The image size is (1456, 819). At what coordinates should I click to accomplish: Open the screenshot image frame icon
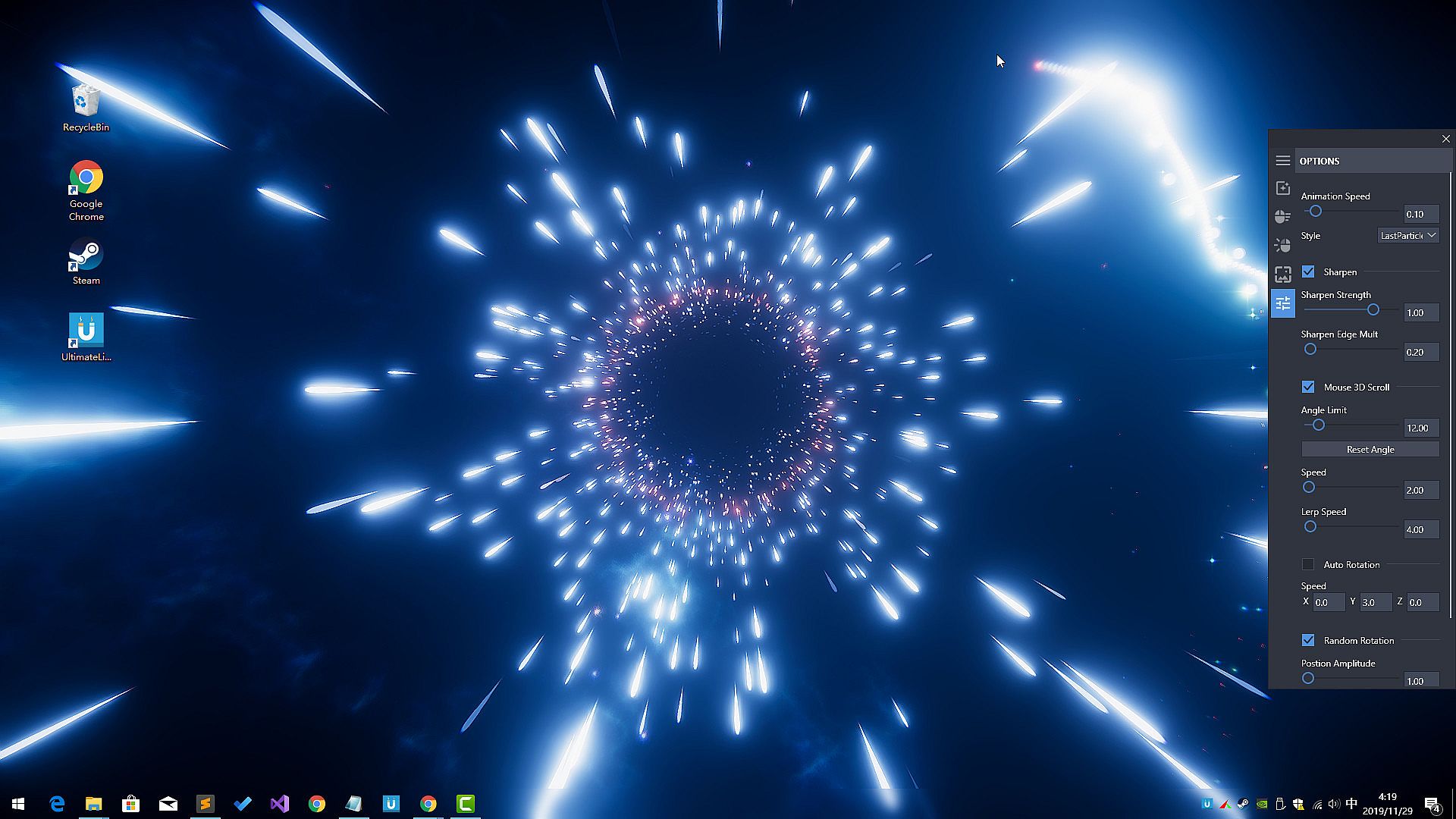[x=1282, y=274]
